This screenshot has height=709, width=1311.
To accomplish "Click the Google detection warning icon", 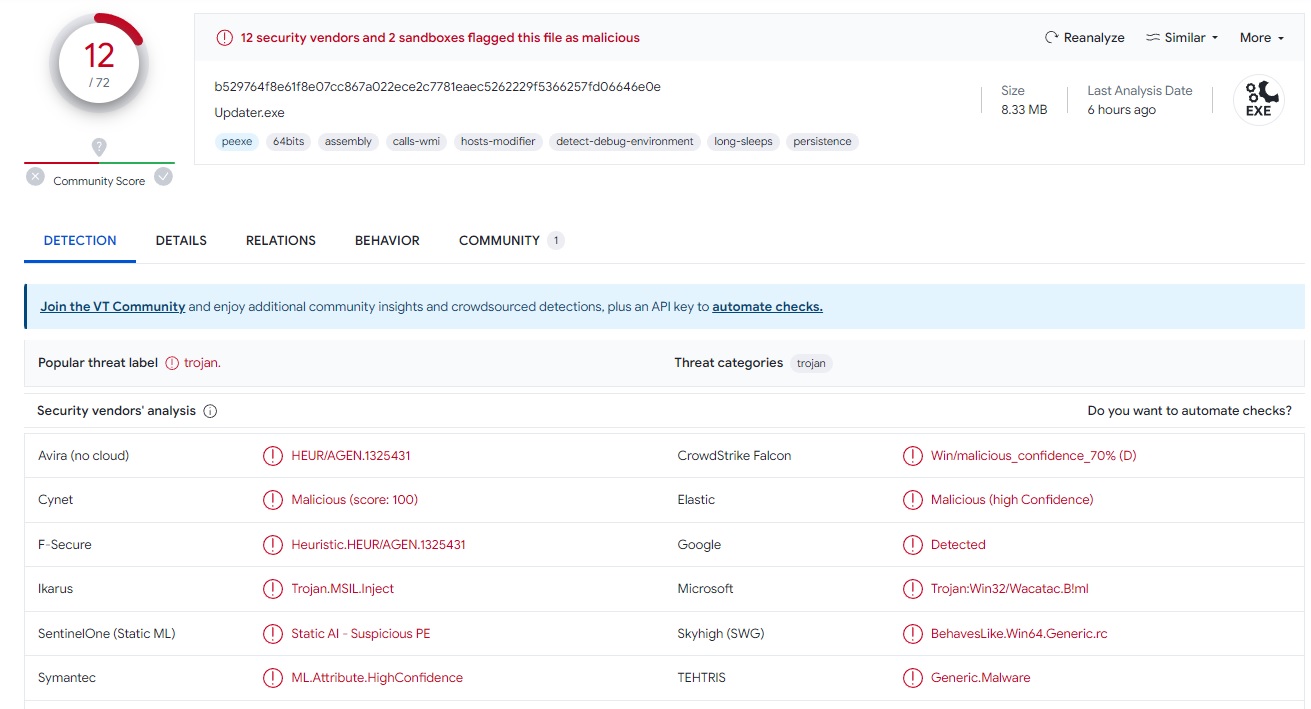I will click(912, 545).
